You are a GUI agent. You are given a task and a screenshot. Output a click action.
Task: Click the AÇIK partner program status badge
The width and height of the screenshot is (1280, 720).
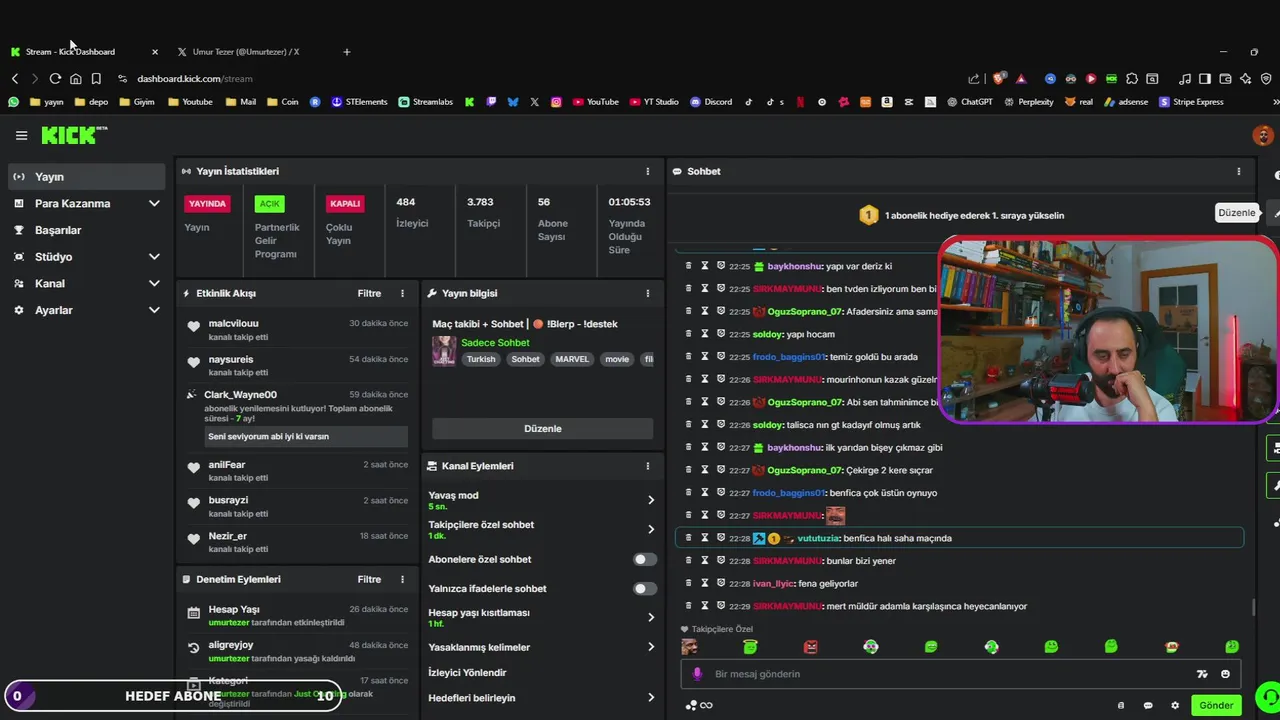270,203
